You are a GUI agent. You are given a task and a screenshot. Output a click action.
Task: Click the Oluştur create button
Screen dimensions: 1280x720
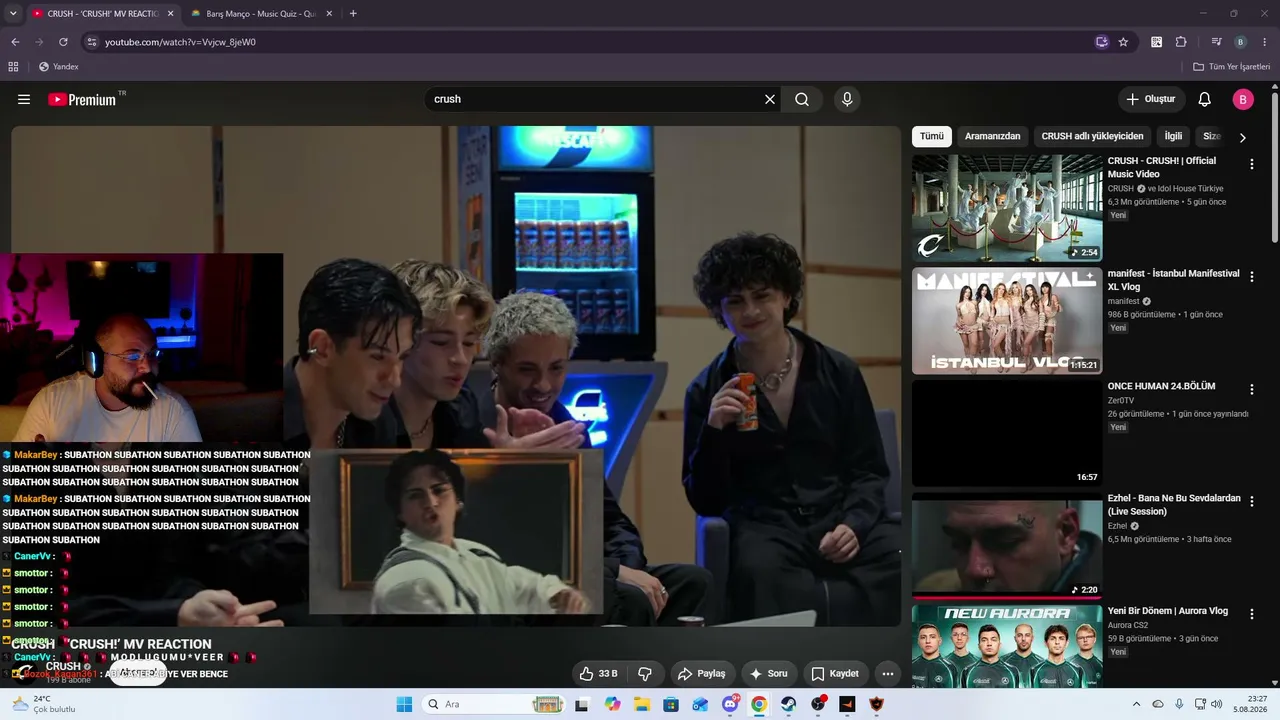pyautogui.click(x=1151, y=99)
